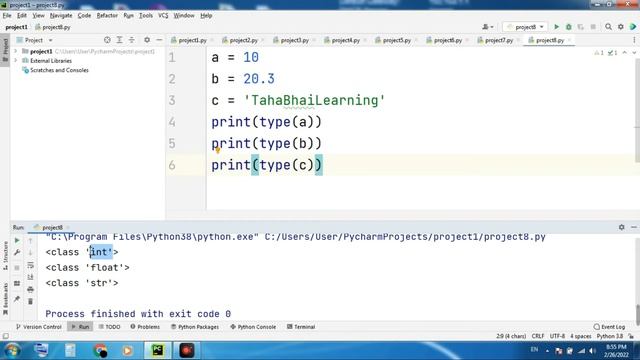Screen dimensions: 640x360
Task: Open the Problems tool window
Action: tap(145, 327)
